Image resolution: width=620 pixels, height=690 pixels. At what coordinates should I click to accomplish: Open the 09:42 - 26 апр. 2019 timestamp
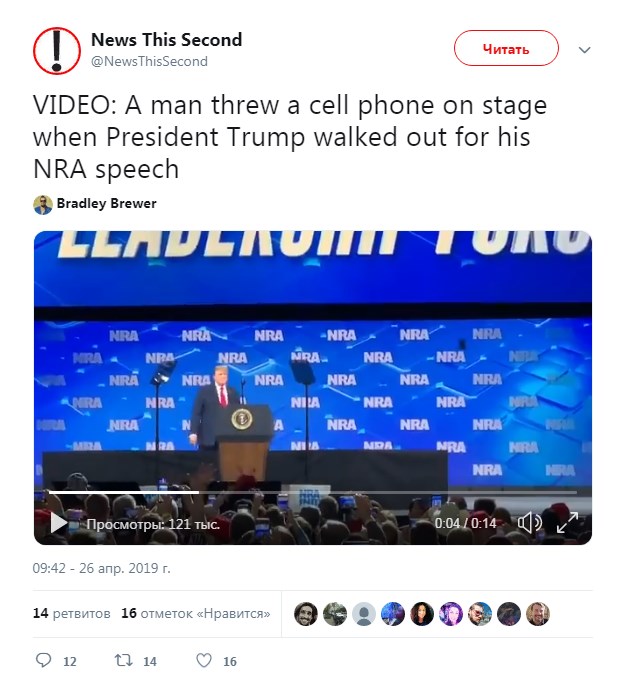[101, 568]
